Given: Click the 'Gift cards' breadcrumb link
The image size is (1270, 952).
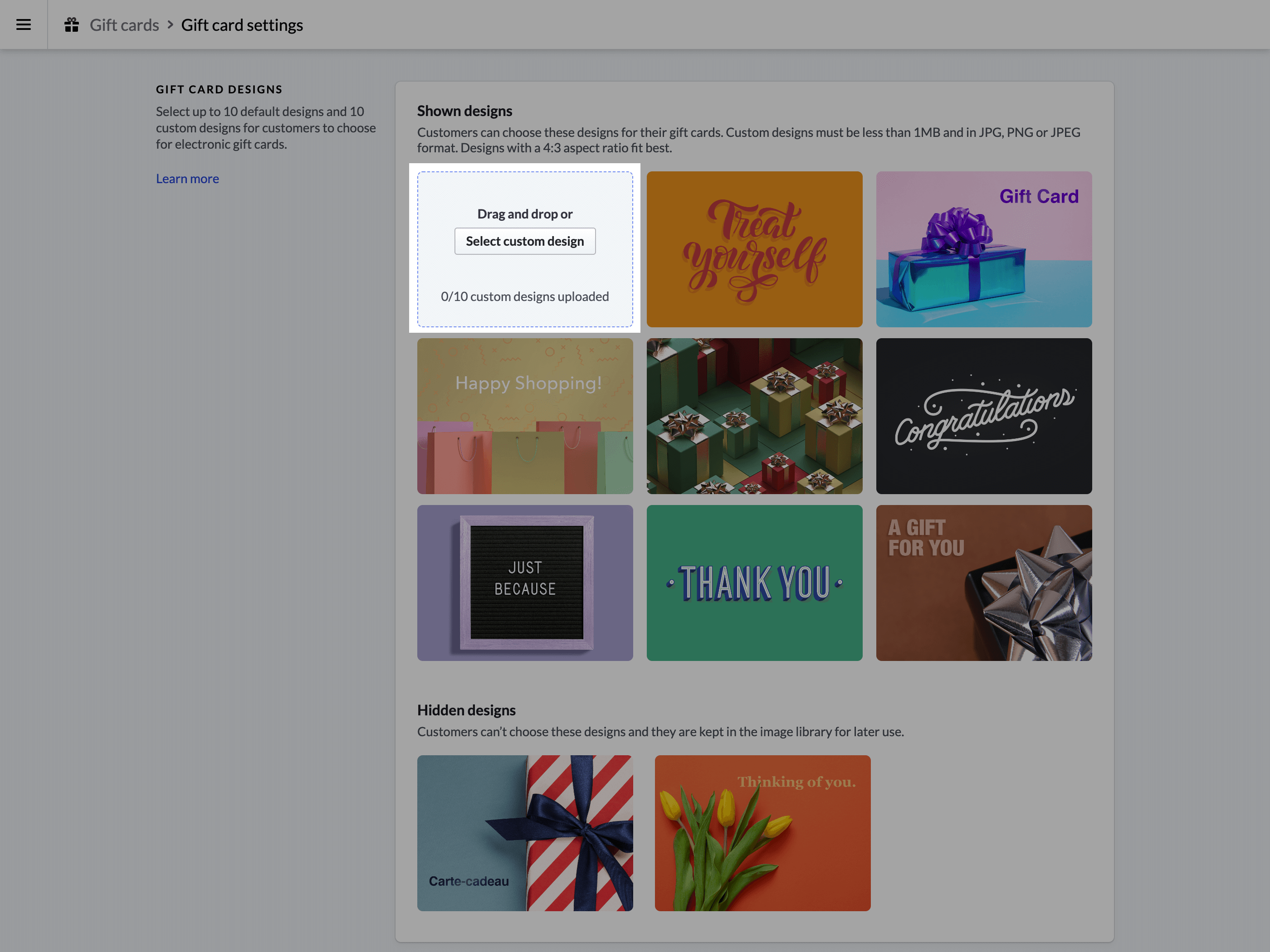Looking at the screenshot, I should 123,24.
